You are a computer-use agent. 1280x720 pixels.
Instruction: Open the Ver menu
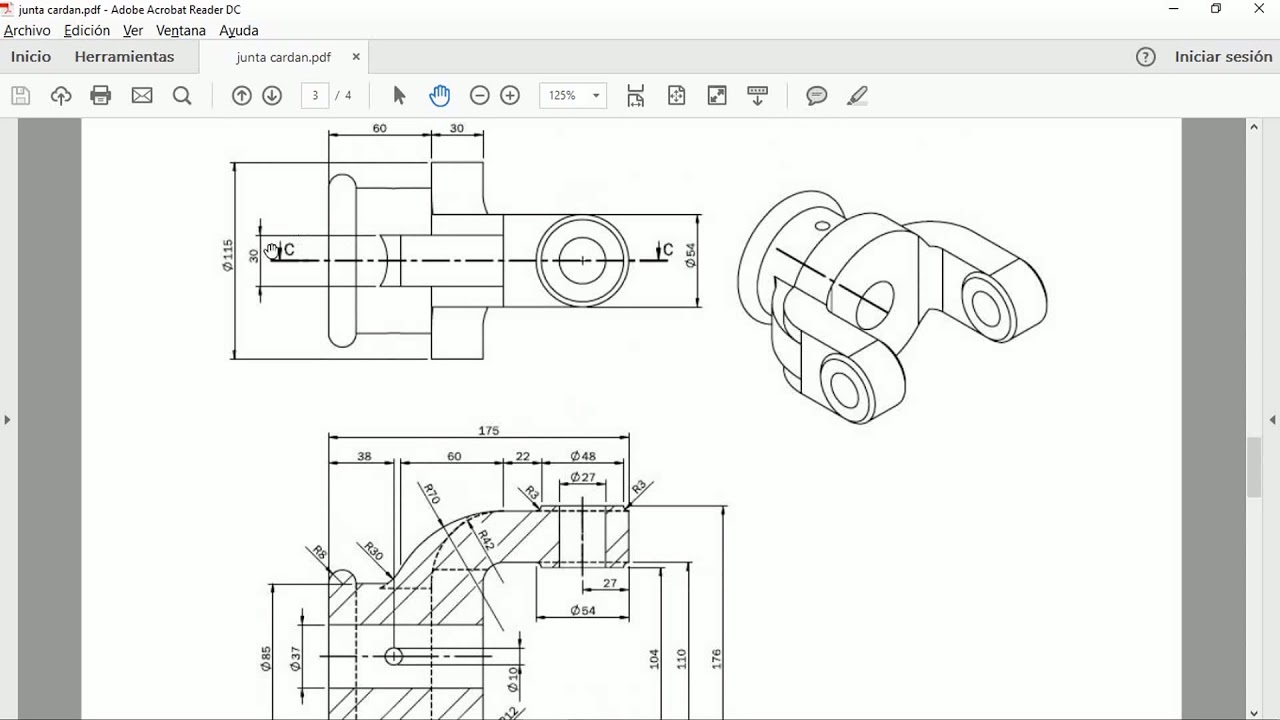point(133,31)
